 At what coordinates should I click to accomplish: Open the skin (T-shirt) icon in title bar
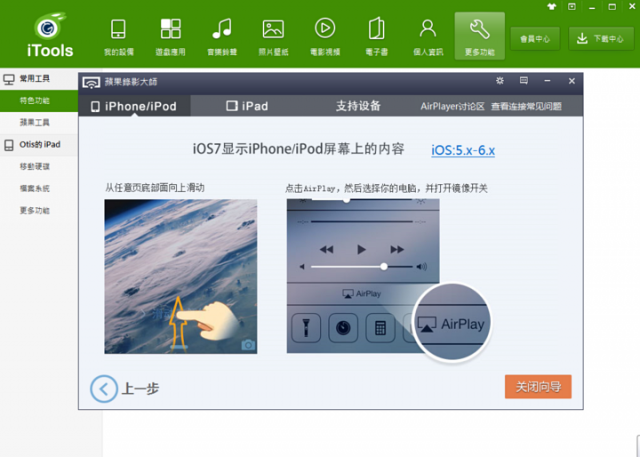pyautogui.click(x=551, y=7)
